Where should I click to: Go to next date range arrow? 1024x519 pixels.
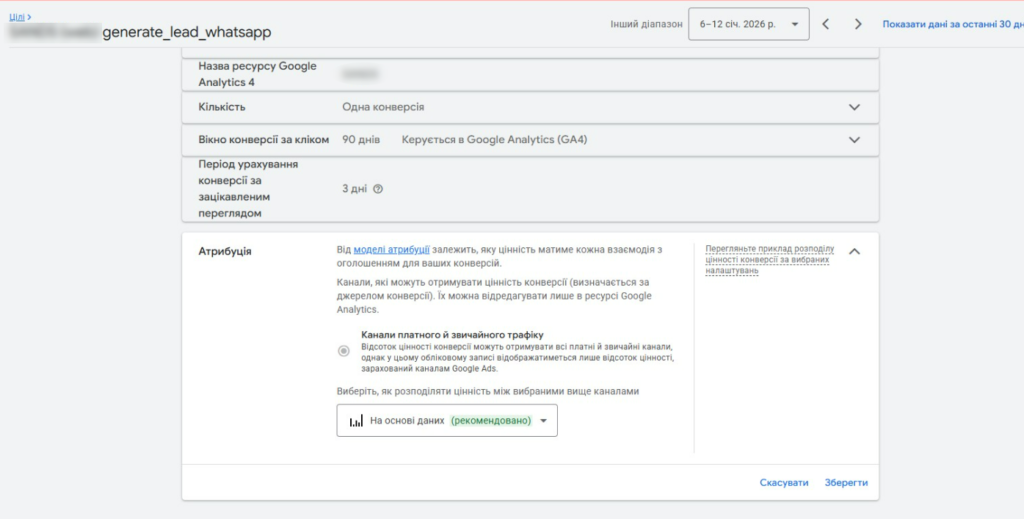(x=858, y=24)
